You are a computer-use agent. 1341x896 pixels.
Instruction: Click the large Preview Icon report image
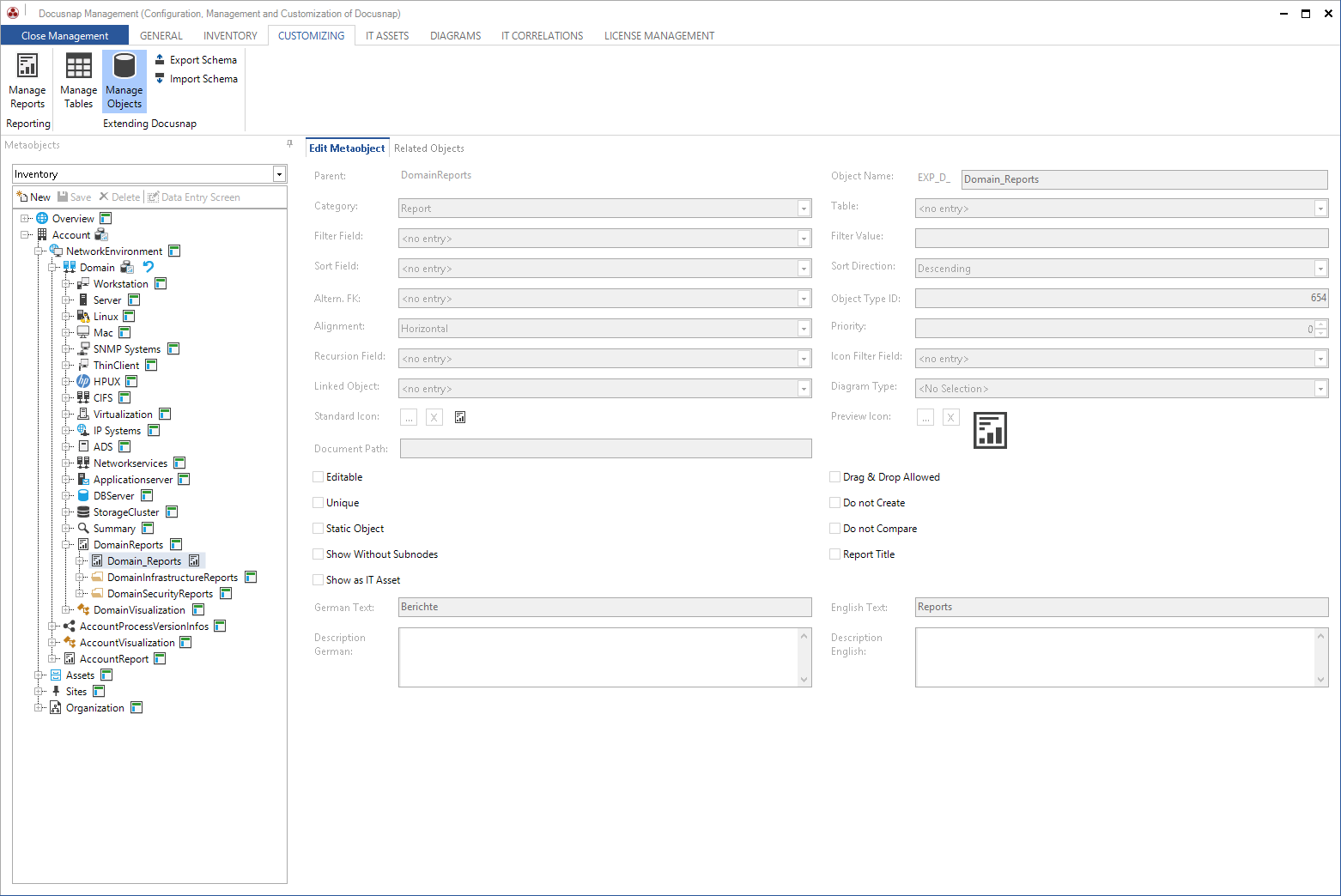click(990, 430)
